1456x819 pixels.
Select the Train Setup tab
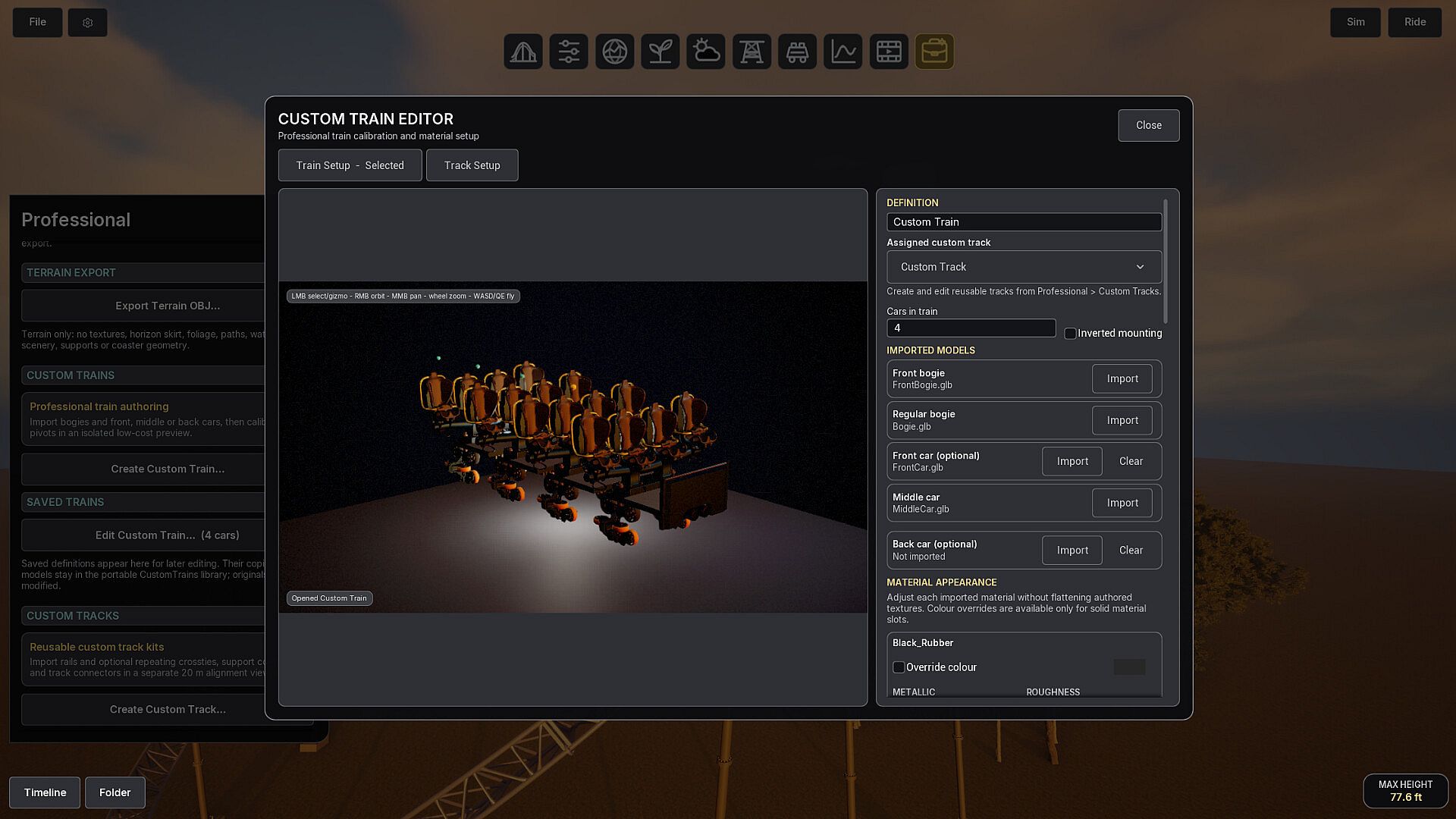350,165
